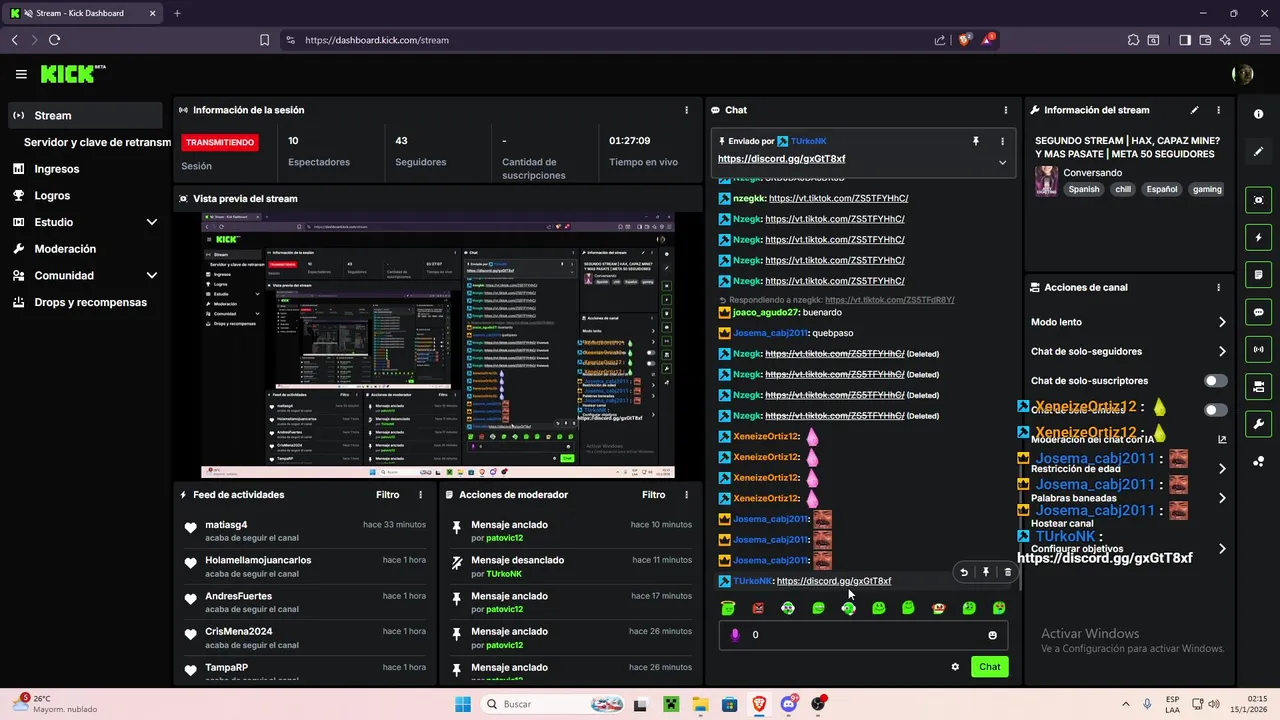Click matiasg4 in activity feed

(226, 525)
